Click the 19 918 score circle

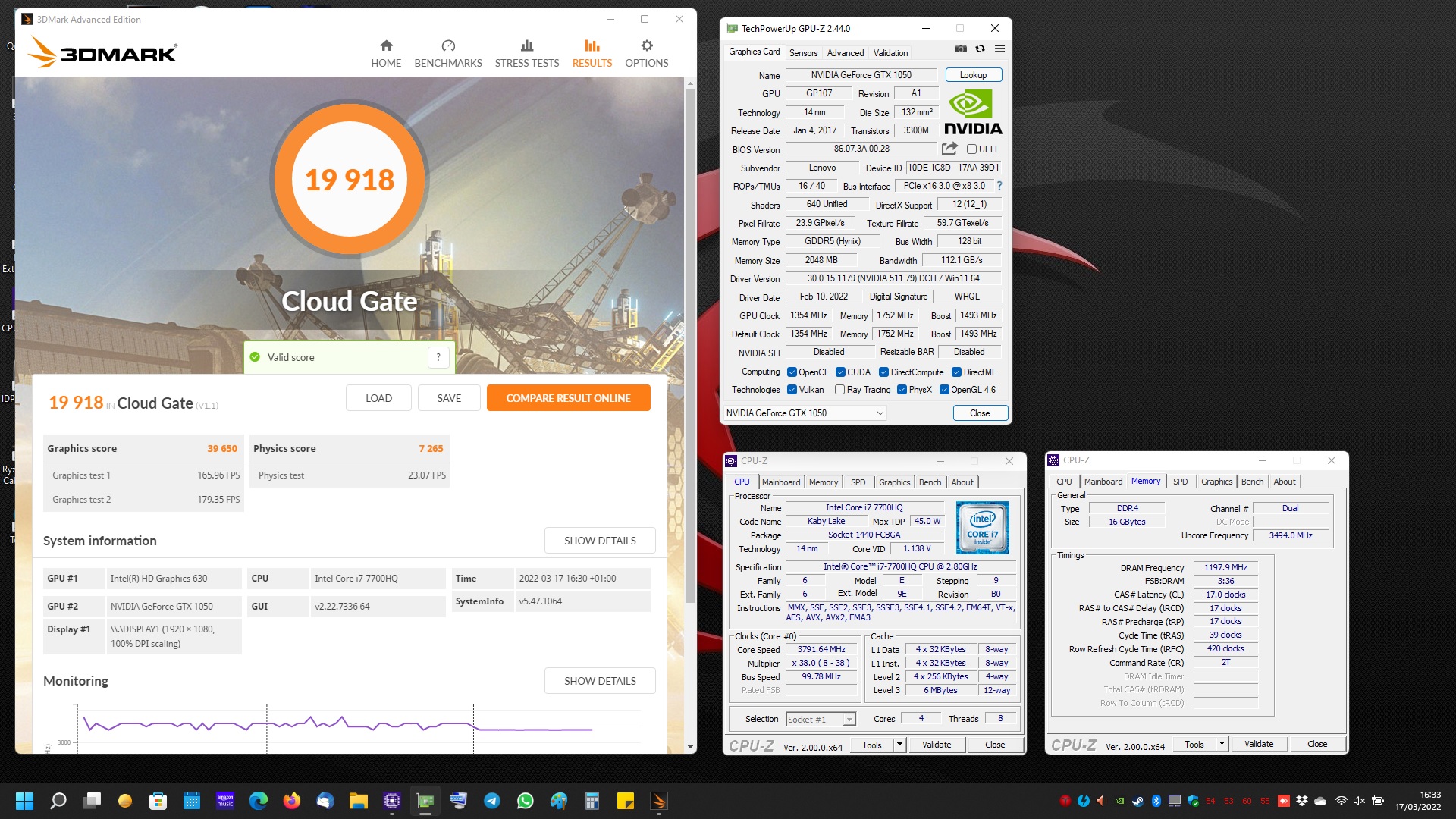click(x=350, y=180)
